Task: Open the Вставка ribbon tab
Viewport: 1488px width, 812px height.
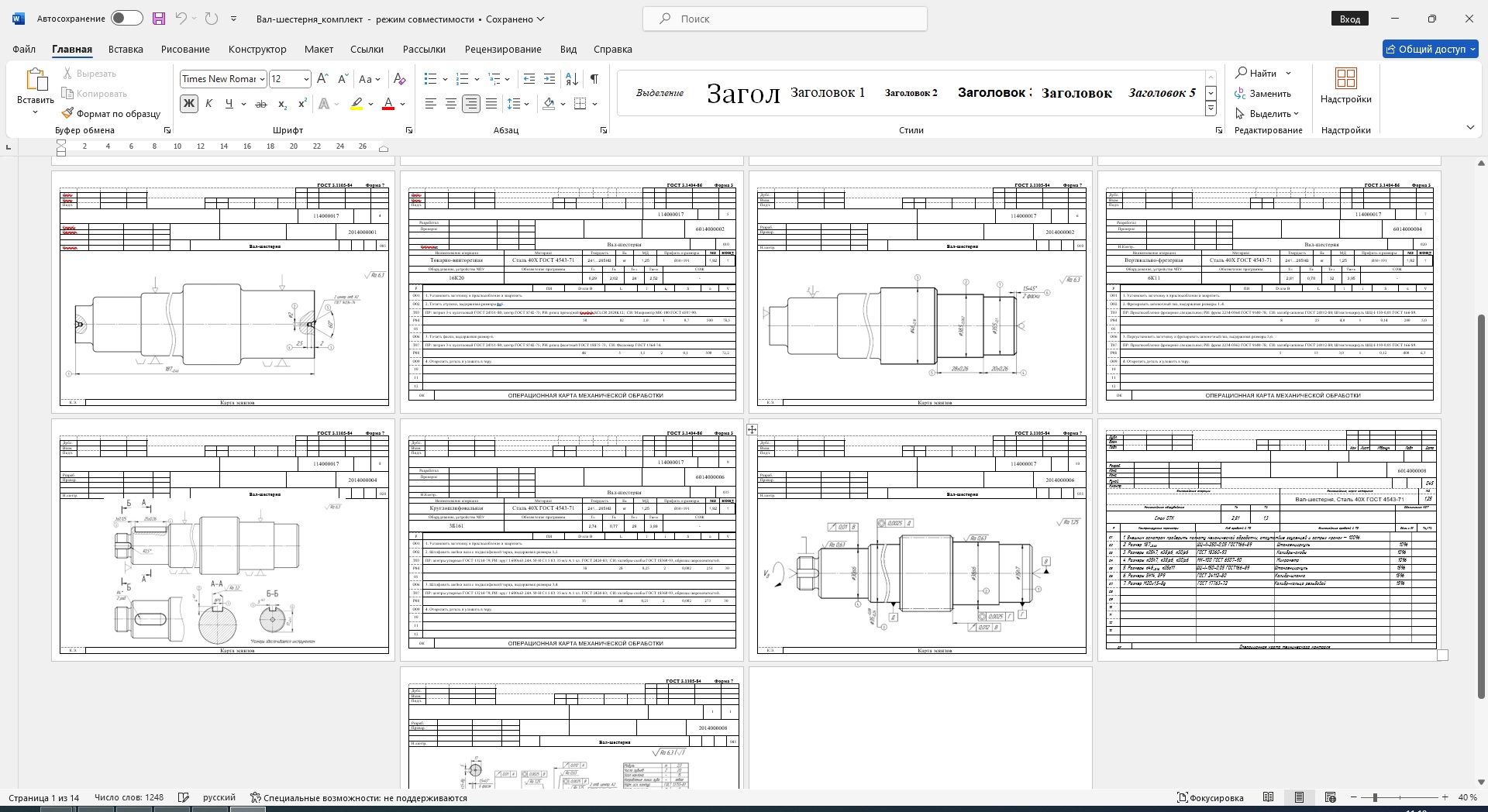Action: click(126, 49)
